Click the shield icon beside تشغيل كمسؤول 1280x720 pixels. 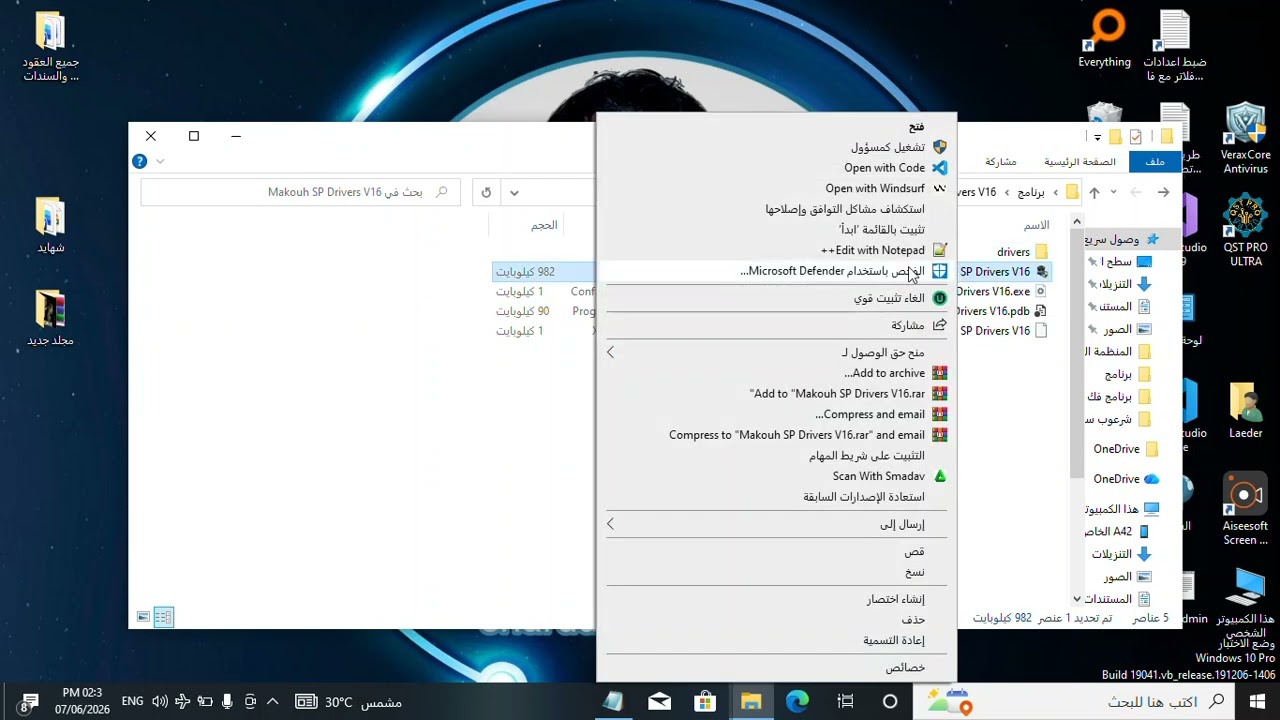point(939,147)
